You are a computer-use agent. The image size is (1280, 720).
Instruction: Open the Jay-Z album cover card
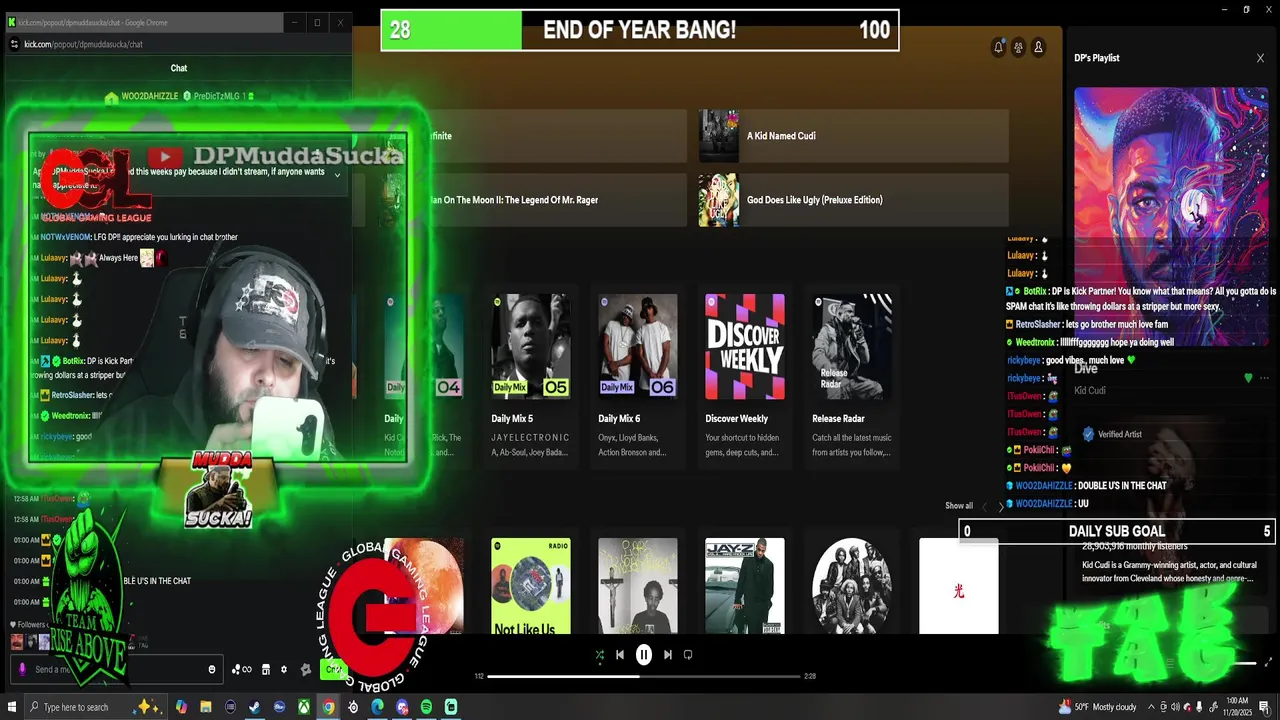745,587
